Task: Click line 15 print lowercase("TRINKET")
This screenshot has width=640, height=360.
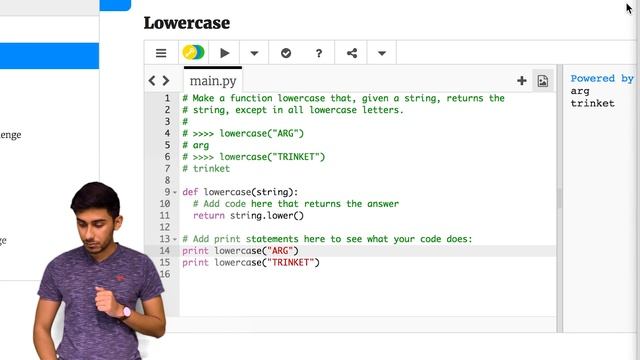Action: (x=251, y=262)
